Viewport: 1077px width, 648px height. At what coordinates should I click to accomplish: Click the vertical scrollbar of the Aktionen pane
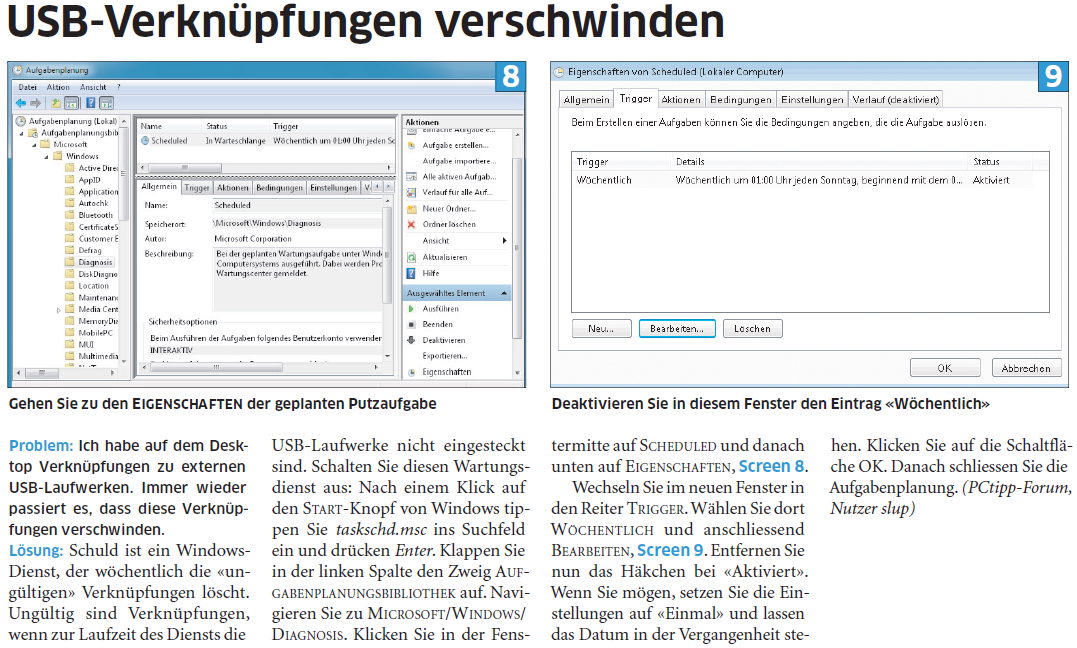coord(517,247)
